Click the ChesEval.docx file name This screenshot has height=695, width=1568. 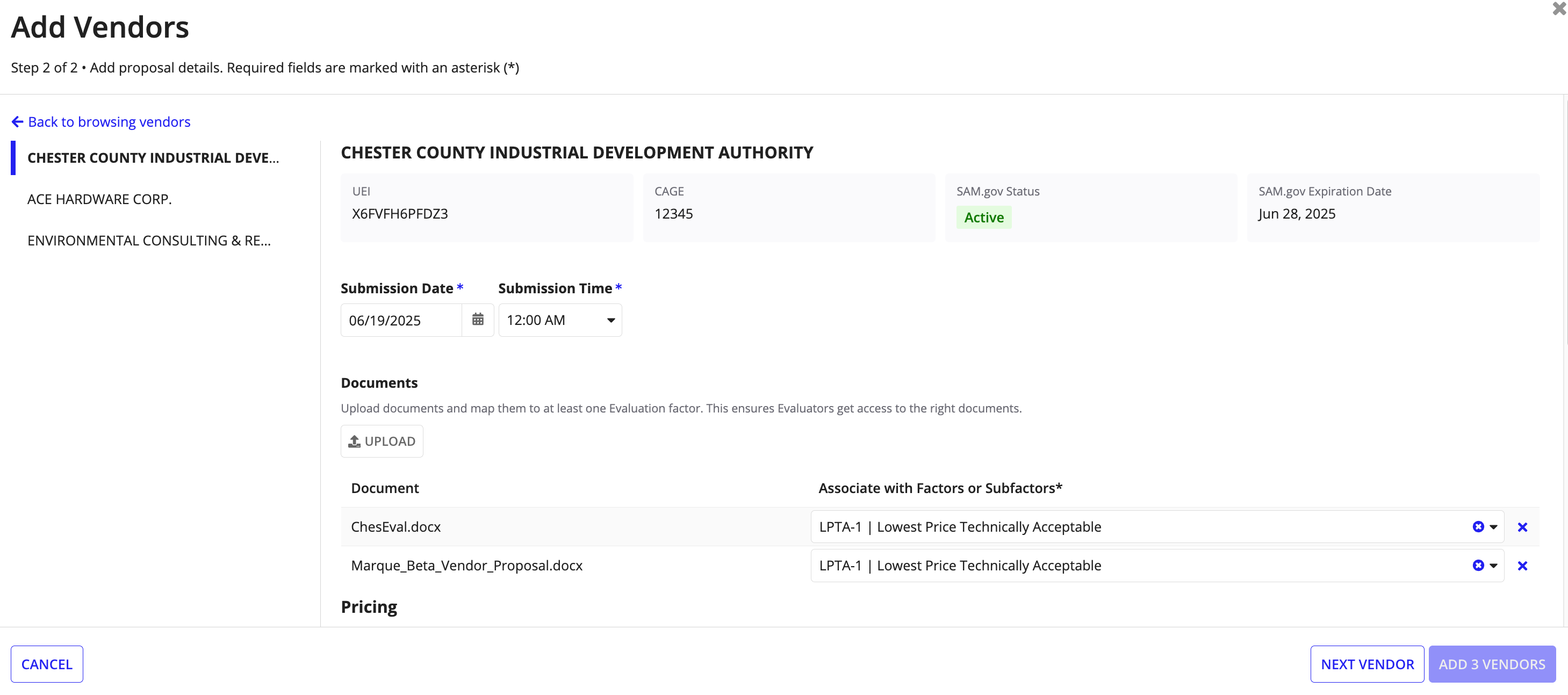click(395, 526)
